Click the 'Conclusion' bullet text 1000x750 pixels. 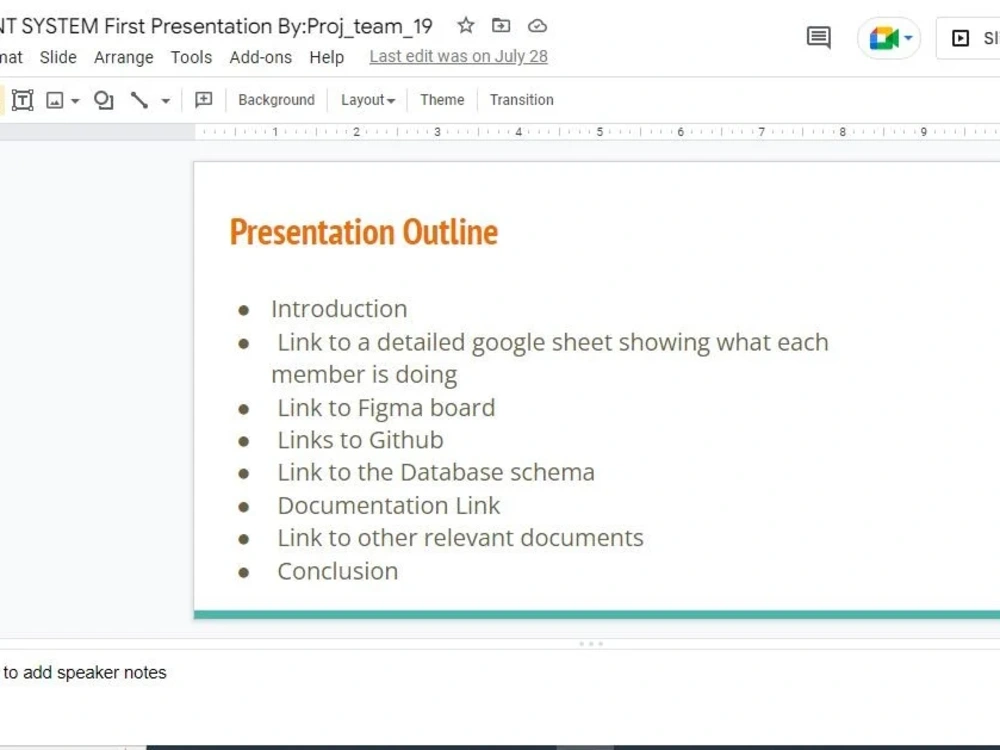click(337, 571)
